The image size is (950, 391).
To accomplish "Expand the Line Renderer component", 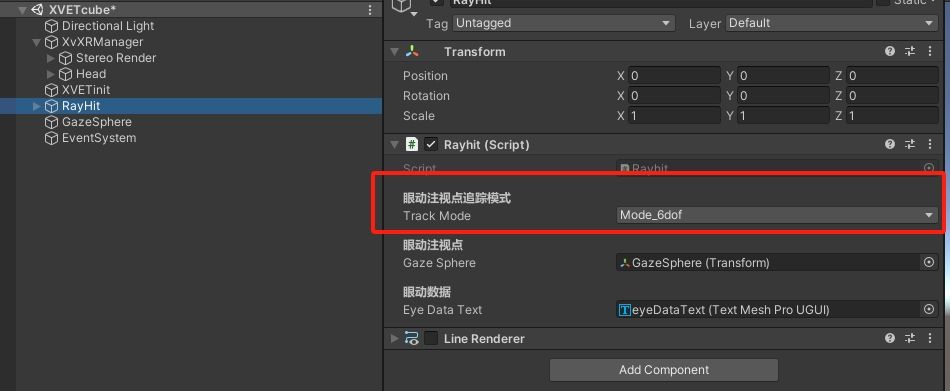I will (x=394, y=338).
